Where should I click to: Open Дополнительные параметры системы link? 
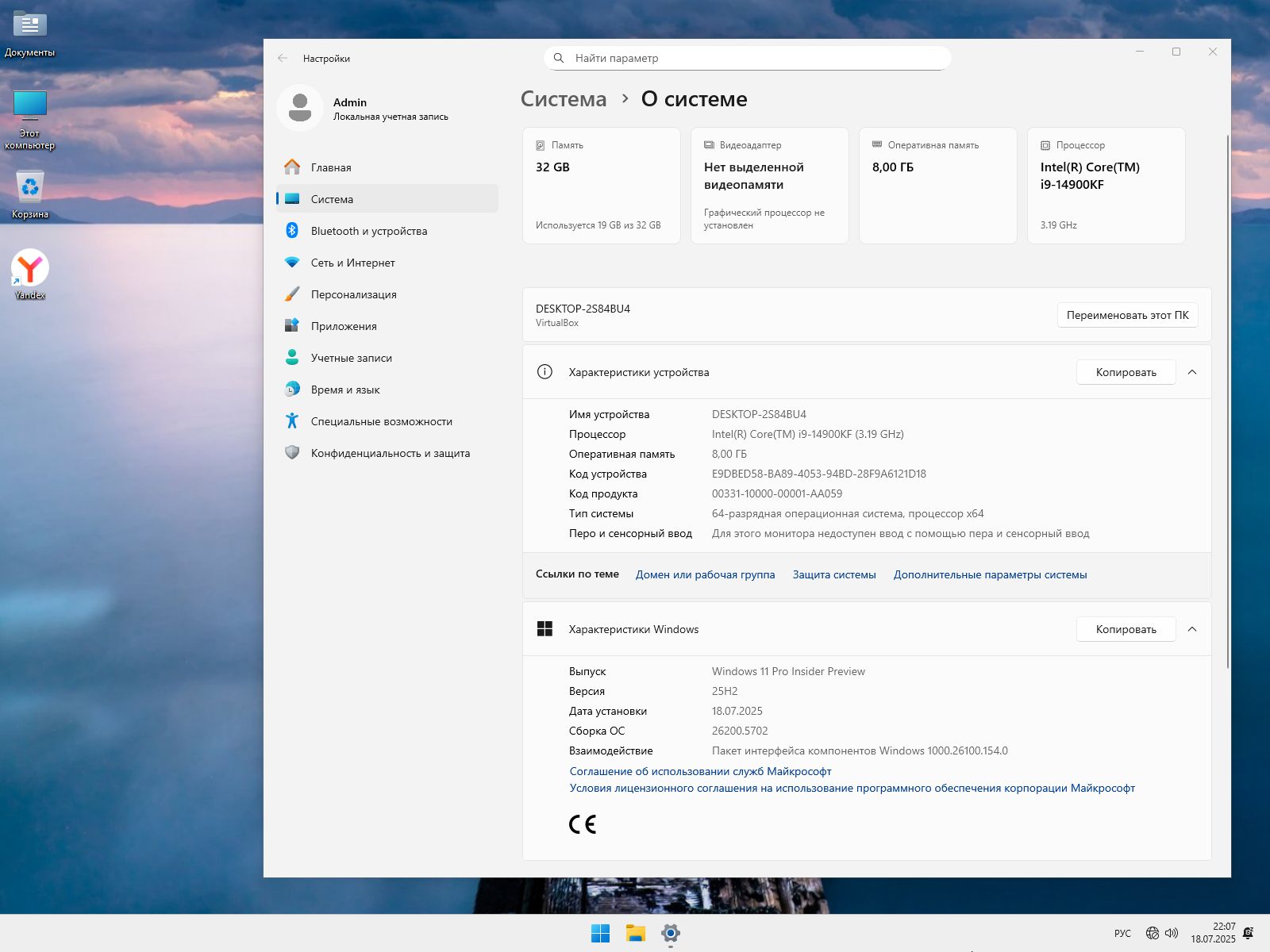coord(990,574)
